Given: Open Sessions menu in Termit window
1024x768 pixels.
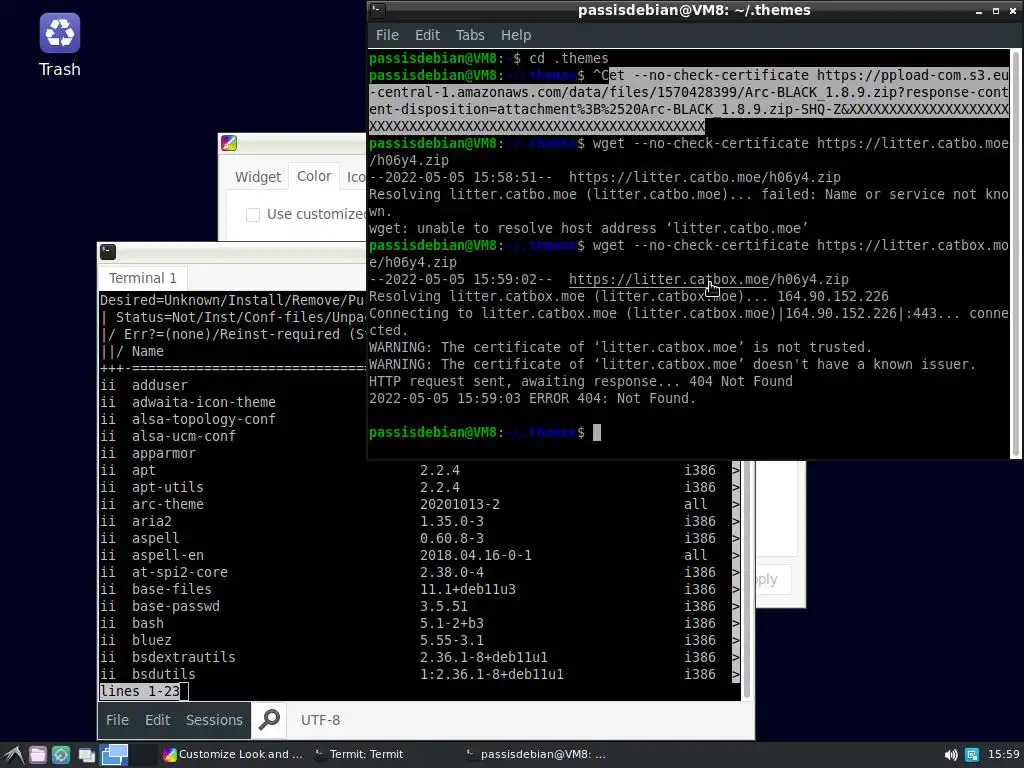Looking at the screenshot, I should point(214,720).
